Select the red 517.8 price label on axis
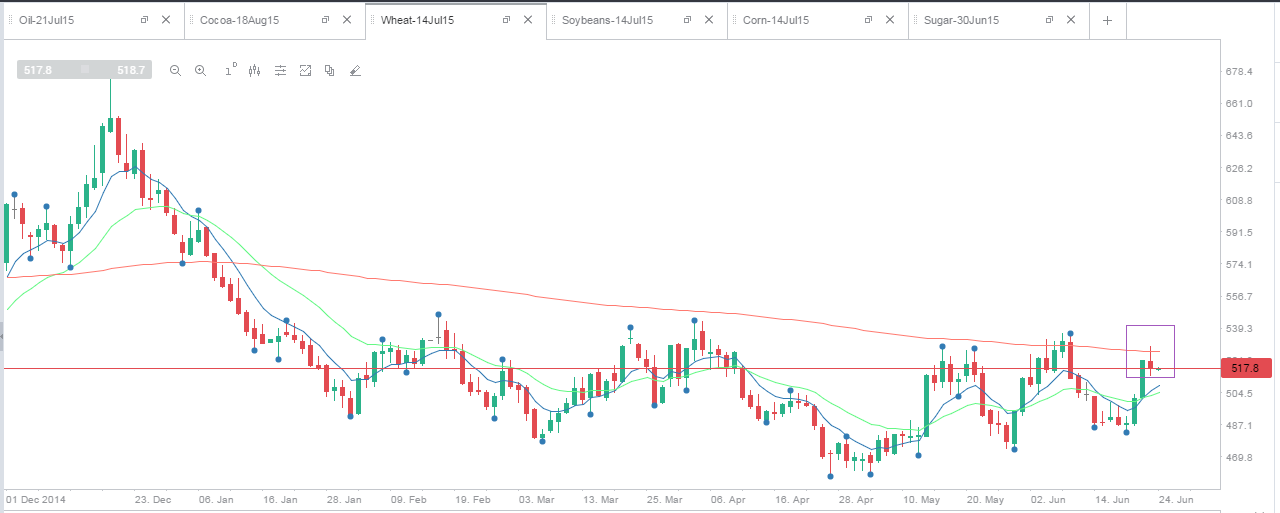Image resolution: width=1280 pixels, height=513 pixels. [1247, 368]
